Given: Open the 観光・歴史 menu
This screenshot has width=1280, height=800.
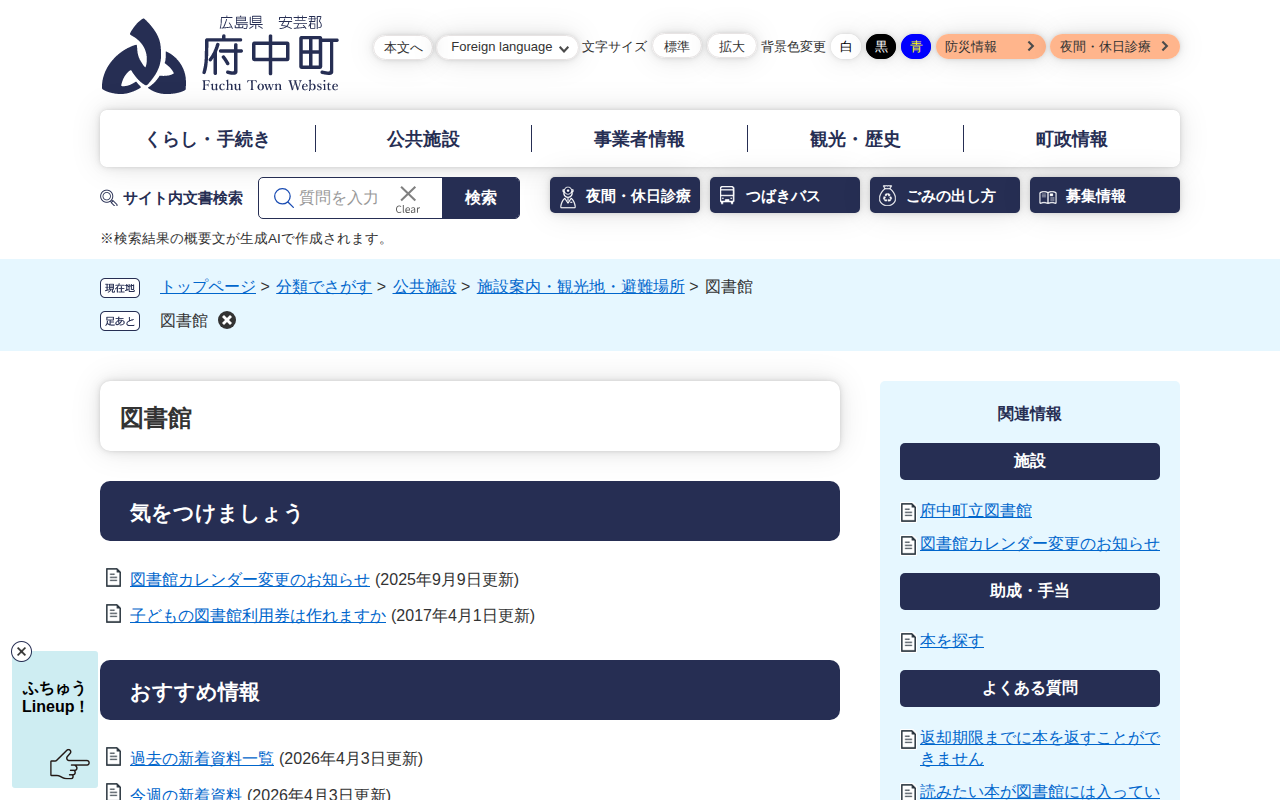Looking at the screenshot, I should tap(855, 139).
